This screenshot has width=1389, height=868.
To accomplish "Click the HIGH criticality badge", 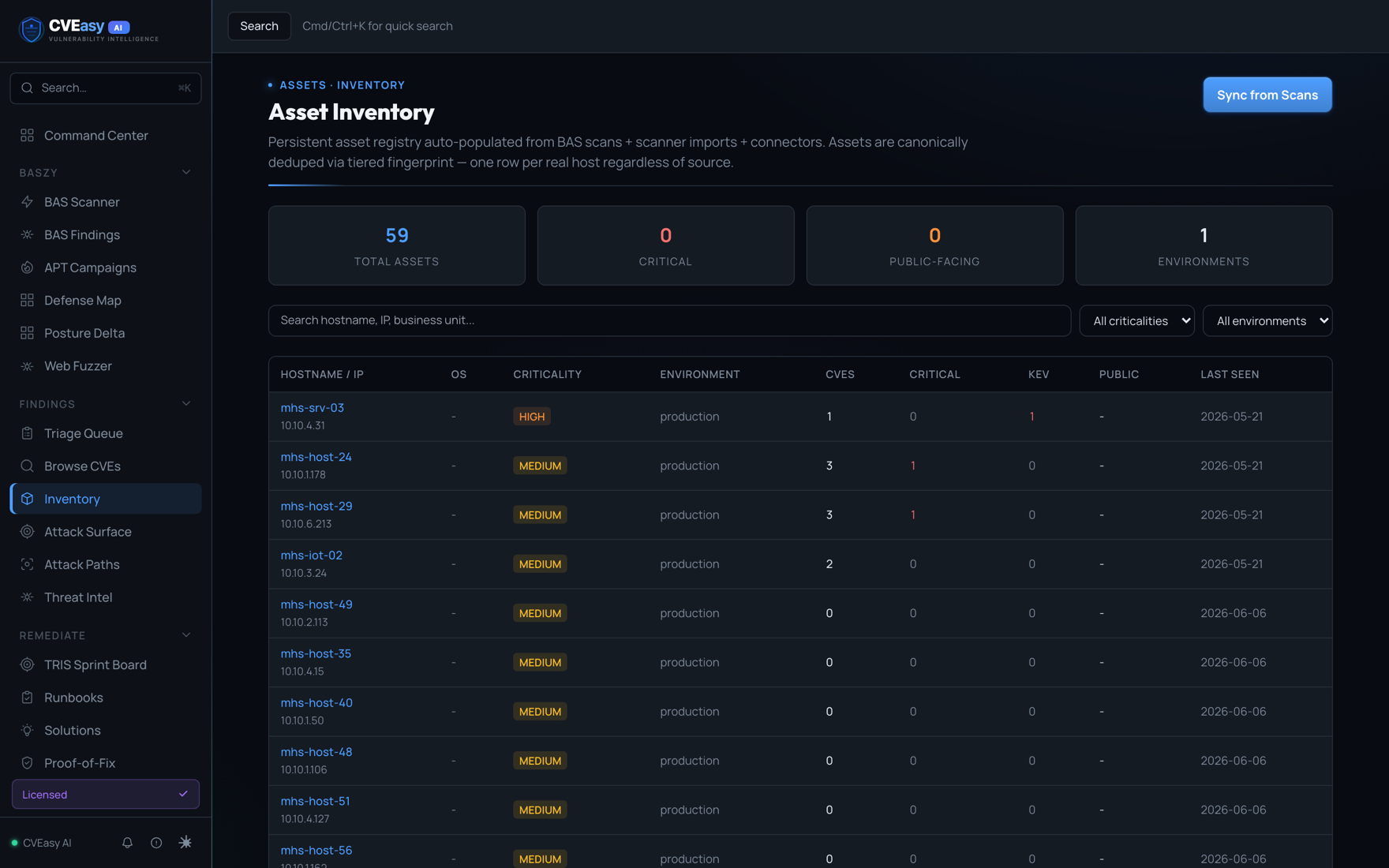I will 532,417.
